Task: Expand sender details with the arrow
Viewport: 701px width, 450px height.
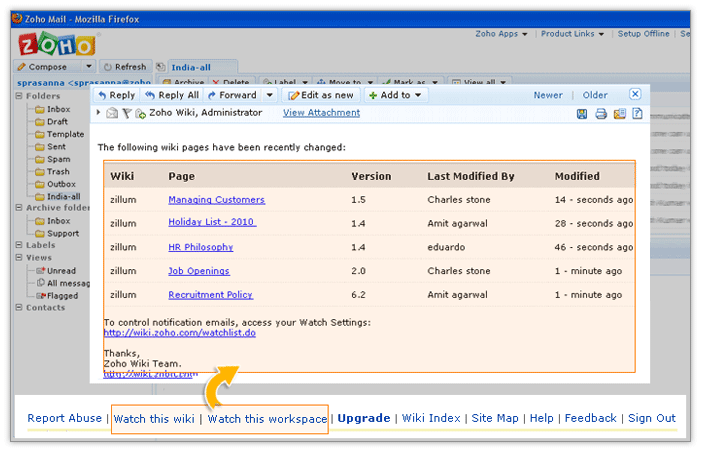Action: click(x=99, y=113)
